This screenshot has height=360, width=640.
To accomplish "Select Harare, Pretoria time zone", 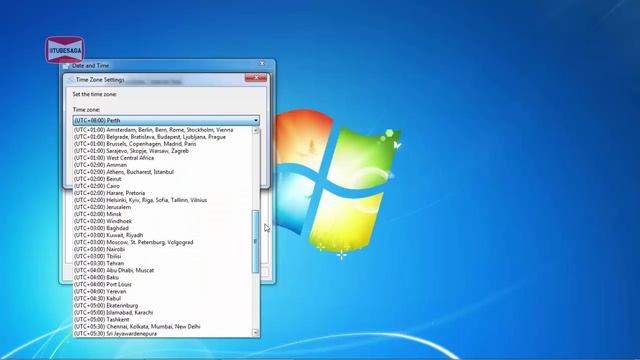I will point(163,193).
